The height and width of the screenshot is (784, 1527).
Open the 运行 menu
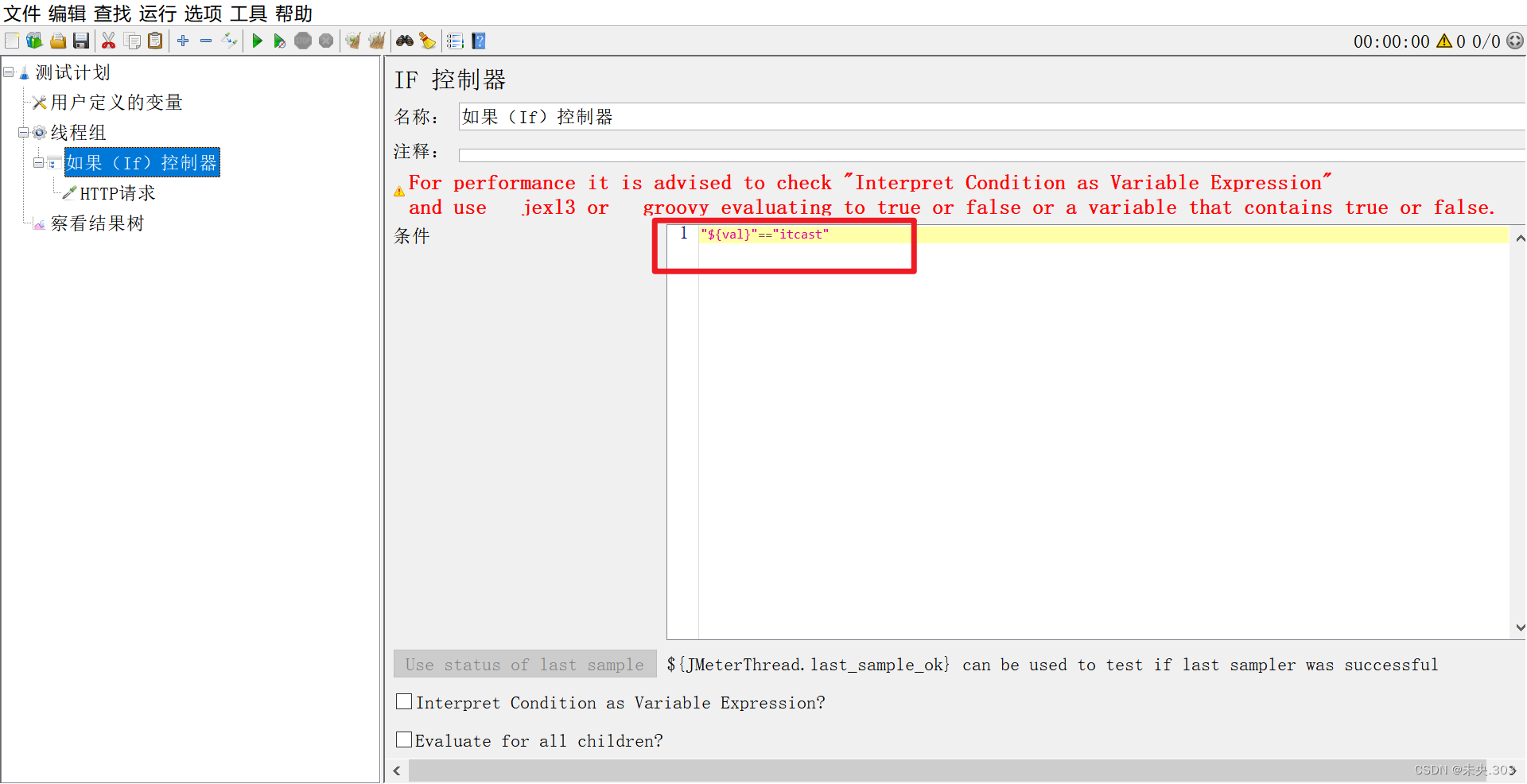coord(158,14)
